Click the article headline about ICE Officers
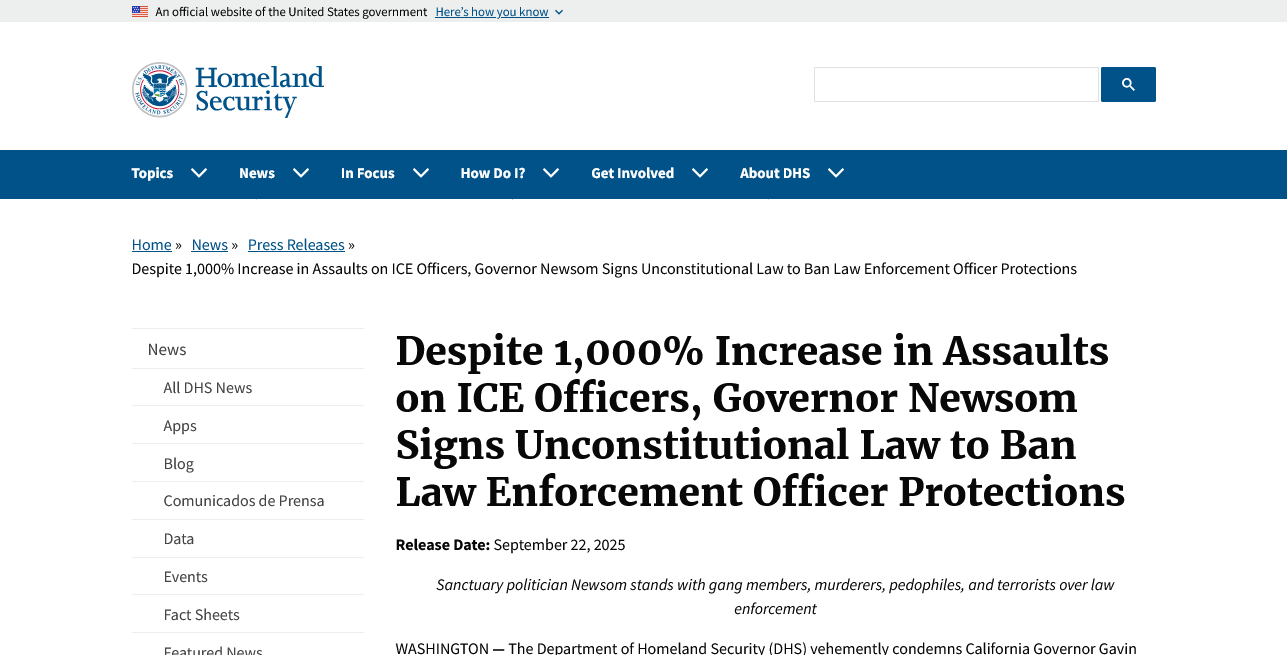 pyautogui.click(x=760, y=421)
